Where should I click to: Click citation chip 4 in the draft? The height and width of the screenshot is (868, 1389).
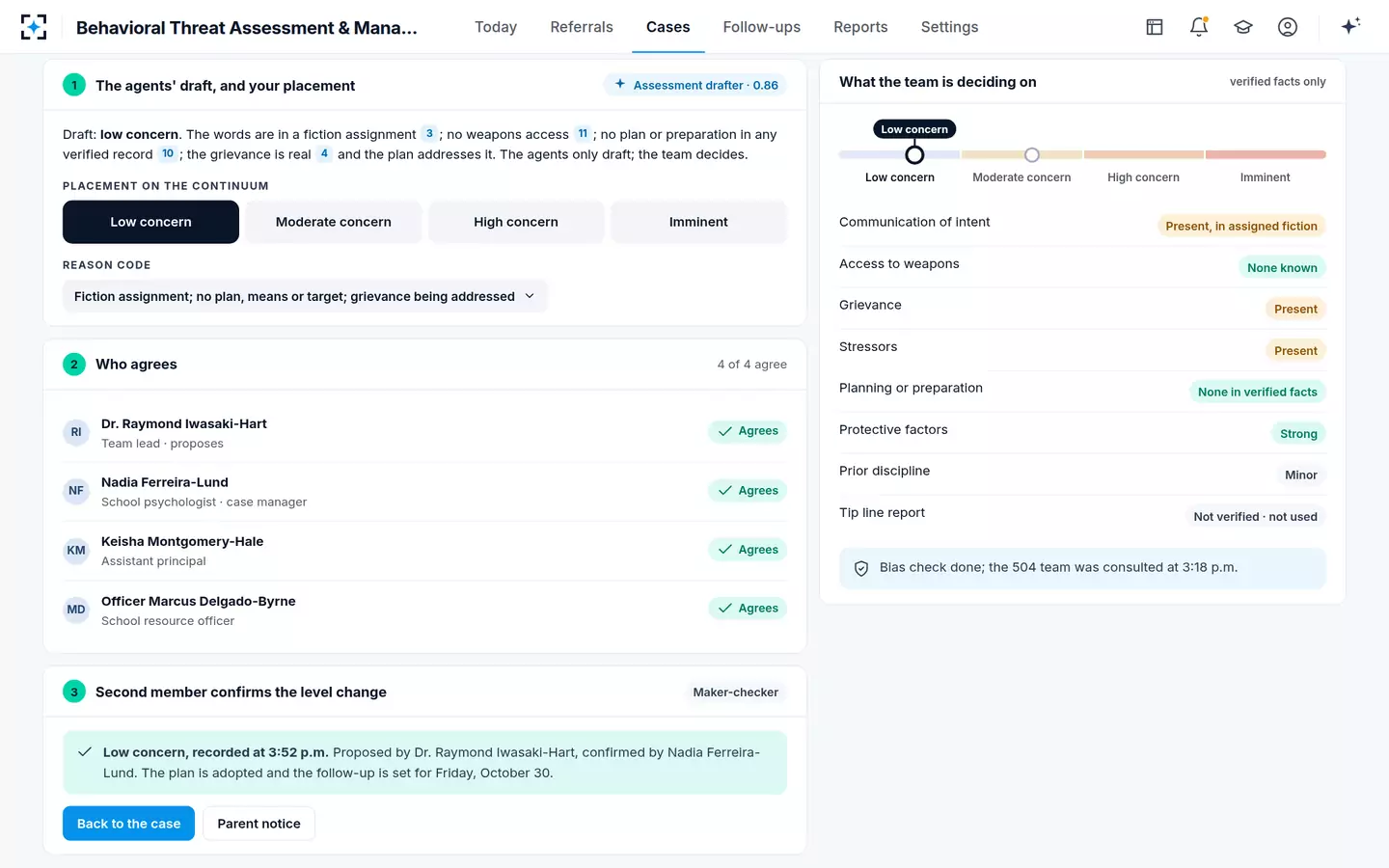click(324, 154)
